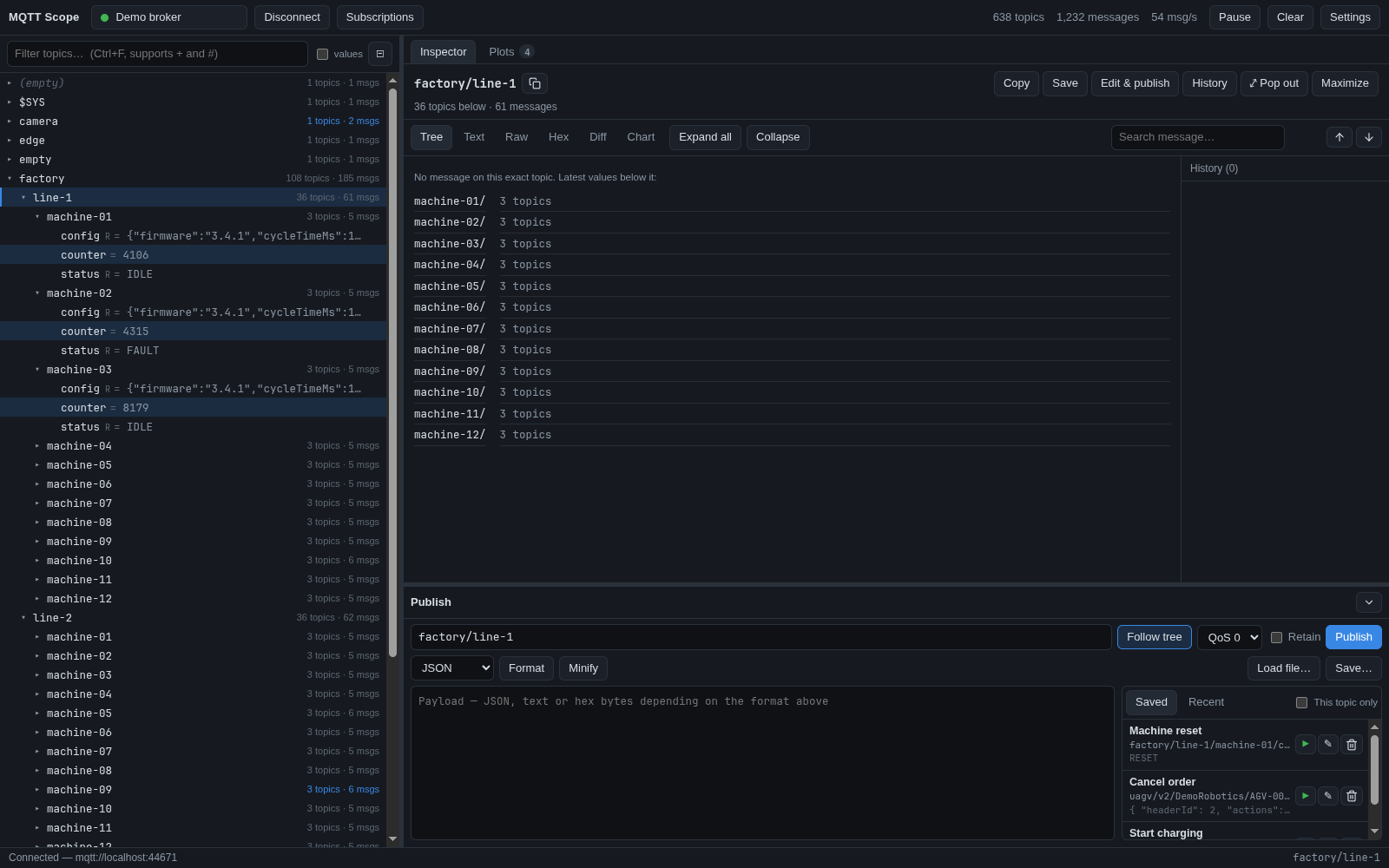Viewport: 1389px width, 868px height.
Task: Collapse the factory tree node
Action: (10, 179)
